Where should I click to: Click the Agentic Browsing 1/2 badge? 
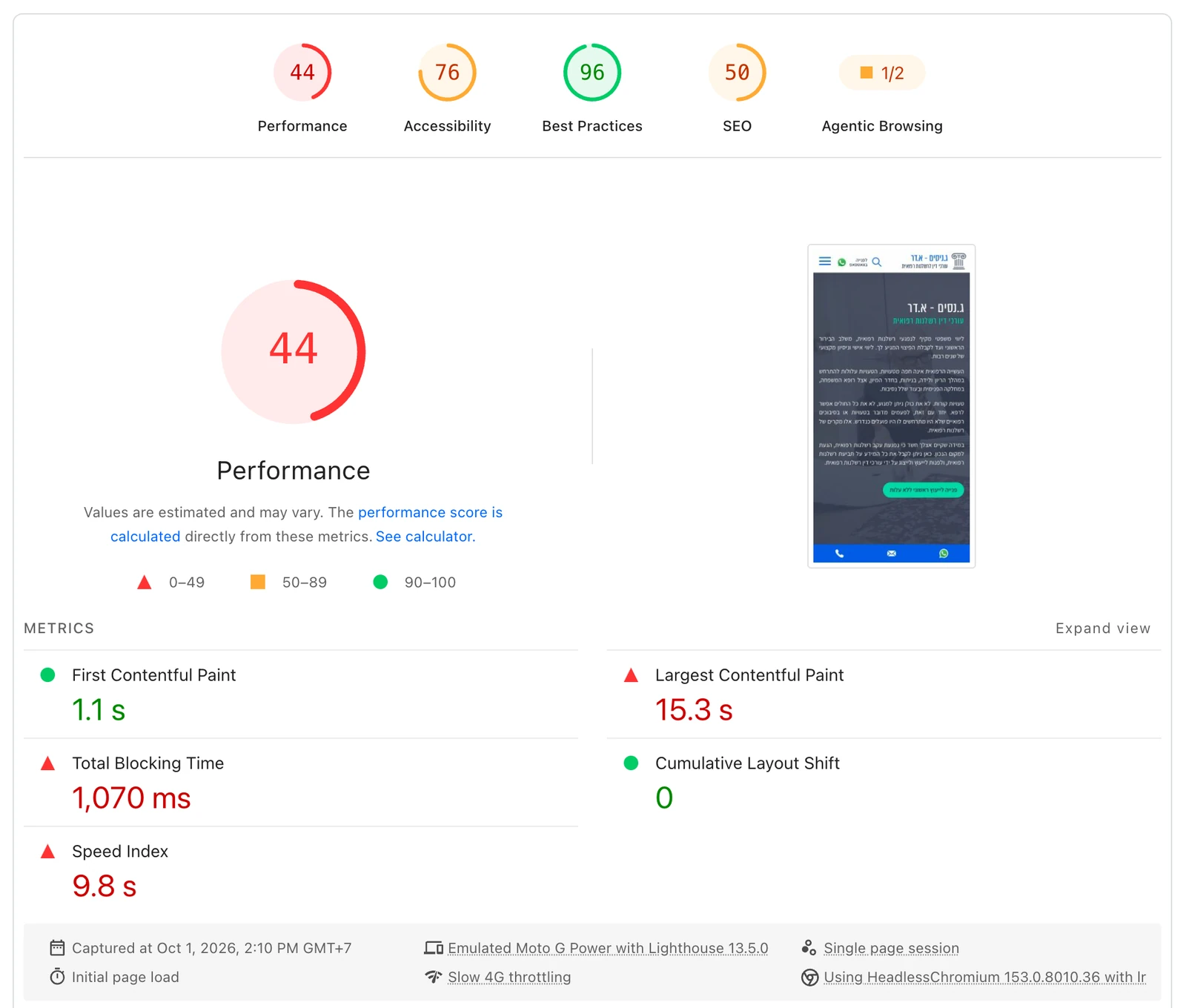882,73
